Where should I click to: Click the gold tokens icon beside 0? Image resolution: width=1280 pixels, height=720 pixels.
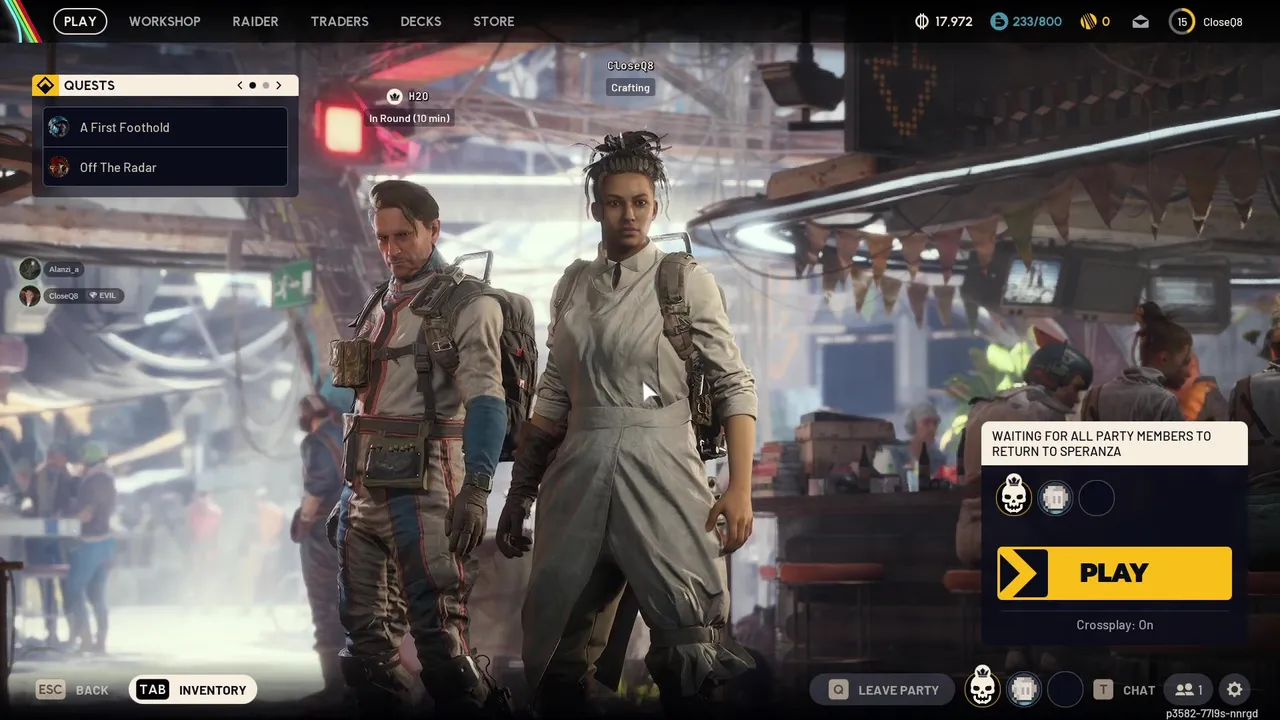(1088, 21)
